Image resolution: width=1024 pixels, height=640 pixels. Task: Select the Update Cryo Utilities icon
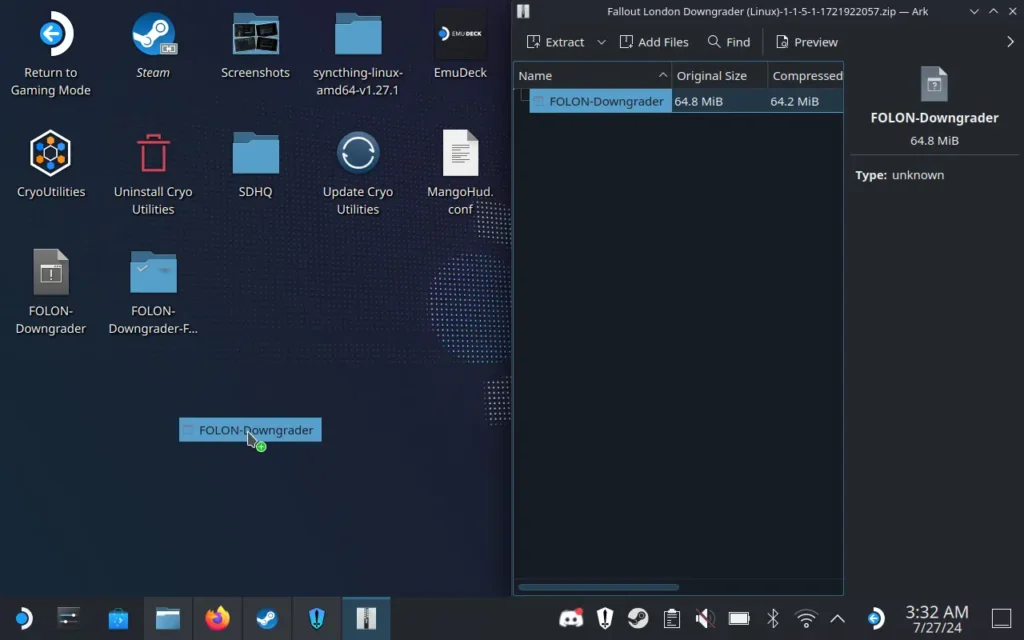(358, 172)
